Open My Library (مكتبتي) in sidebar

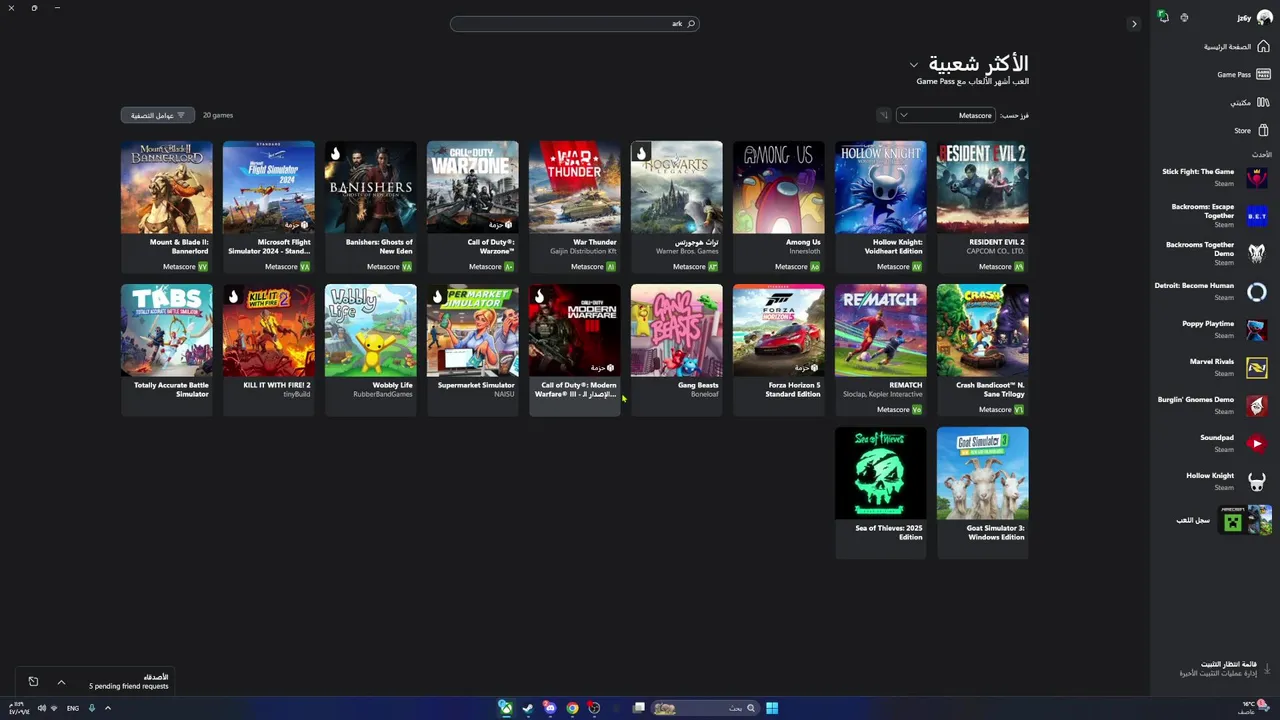coord(1249,102)
